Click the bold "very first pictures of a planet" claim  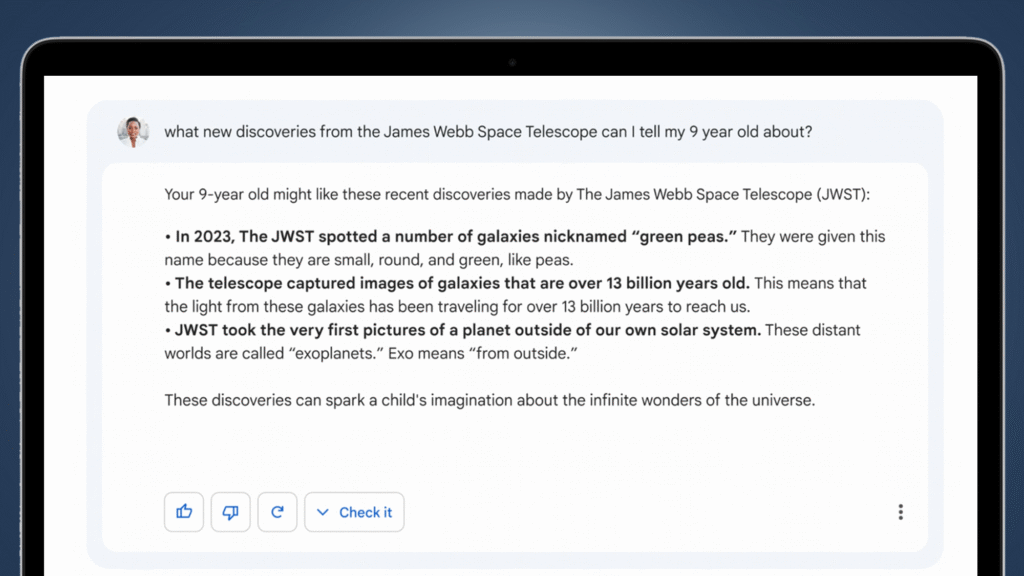468,330
